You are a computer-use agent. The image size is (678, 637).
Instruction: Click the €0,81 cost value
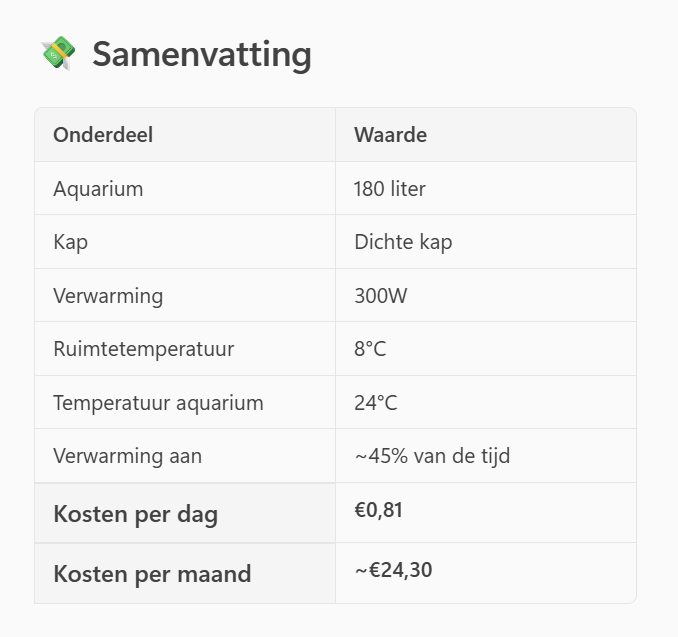point(379,511)
